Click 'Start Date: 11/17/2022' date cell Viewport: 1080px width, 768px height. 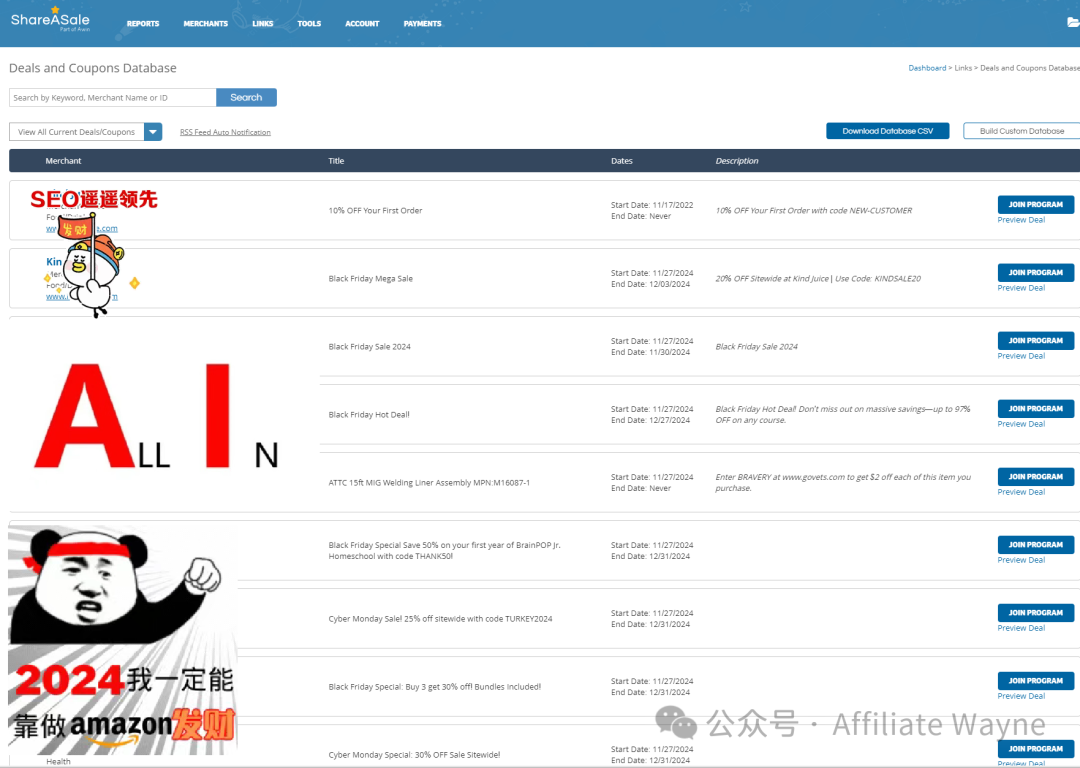coord(652,205)
